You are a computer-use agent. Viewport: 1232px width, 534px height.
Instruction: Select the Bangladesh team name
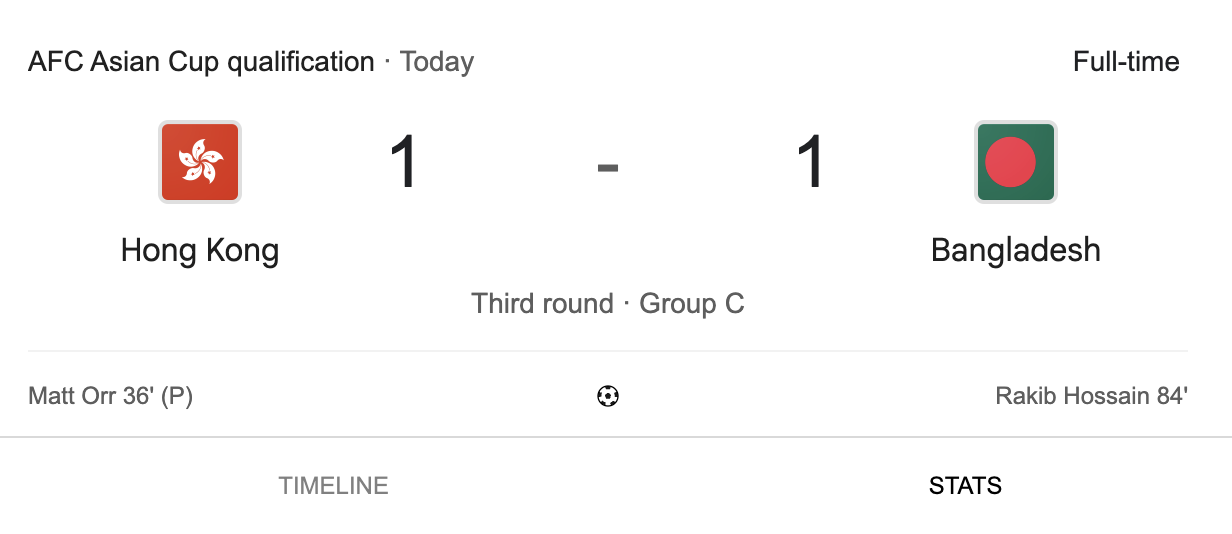pos(1015,250)
